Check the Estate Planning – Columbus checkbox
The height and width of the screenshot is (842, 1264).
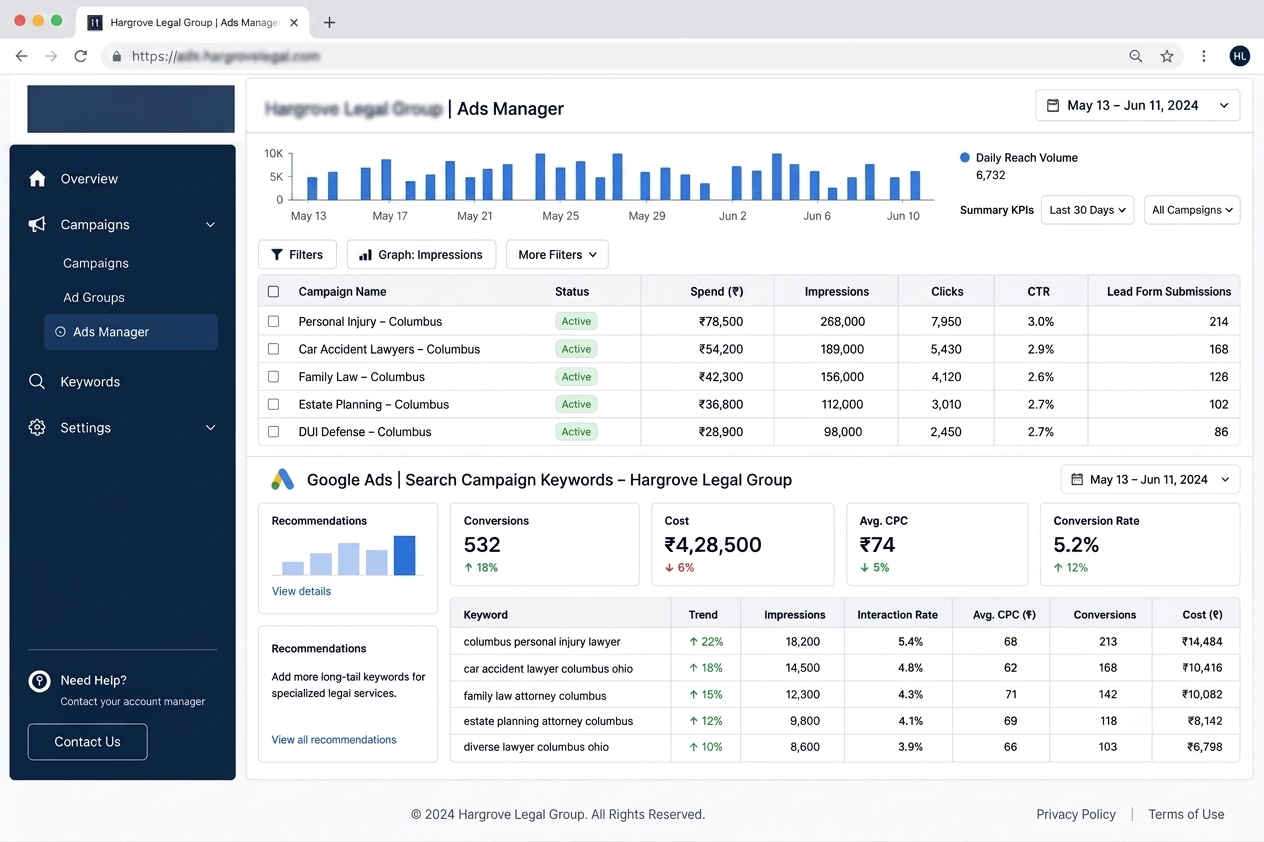coord(273,405)
